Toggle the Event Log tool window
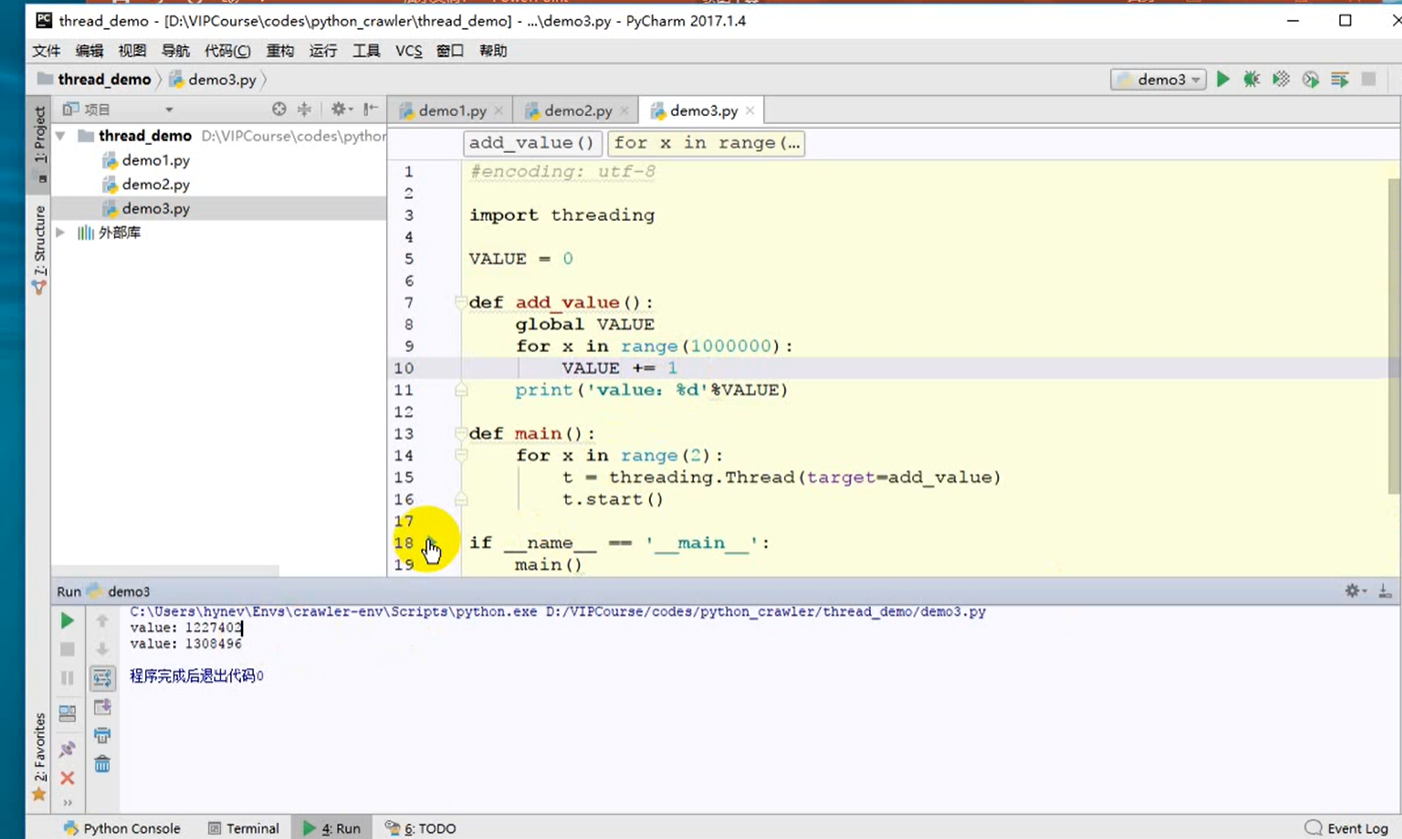1402x839 pixels. click(x=1347, y=828)
